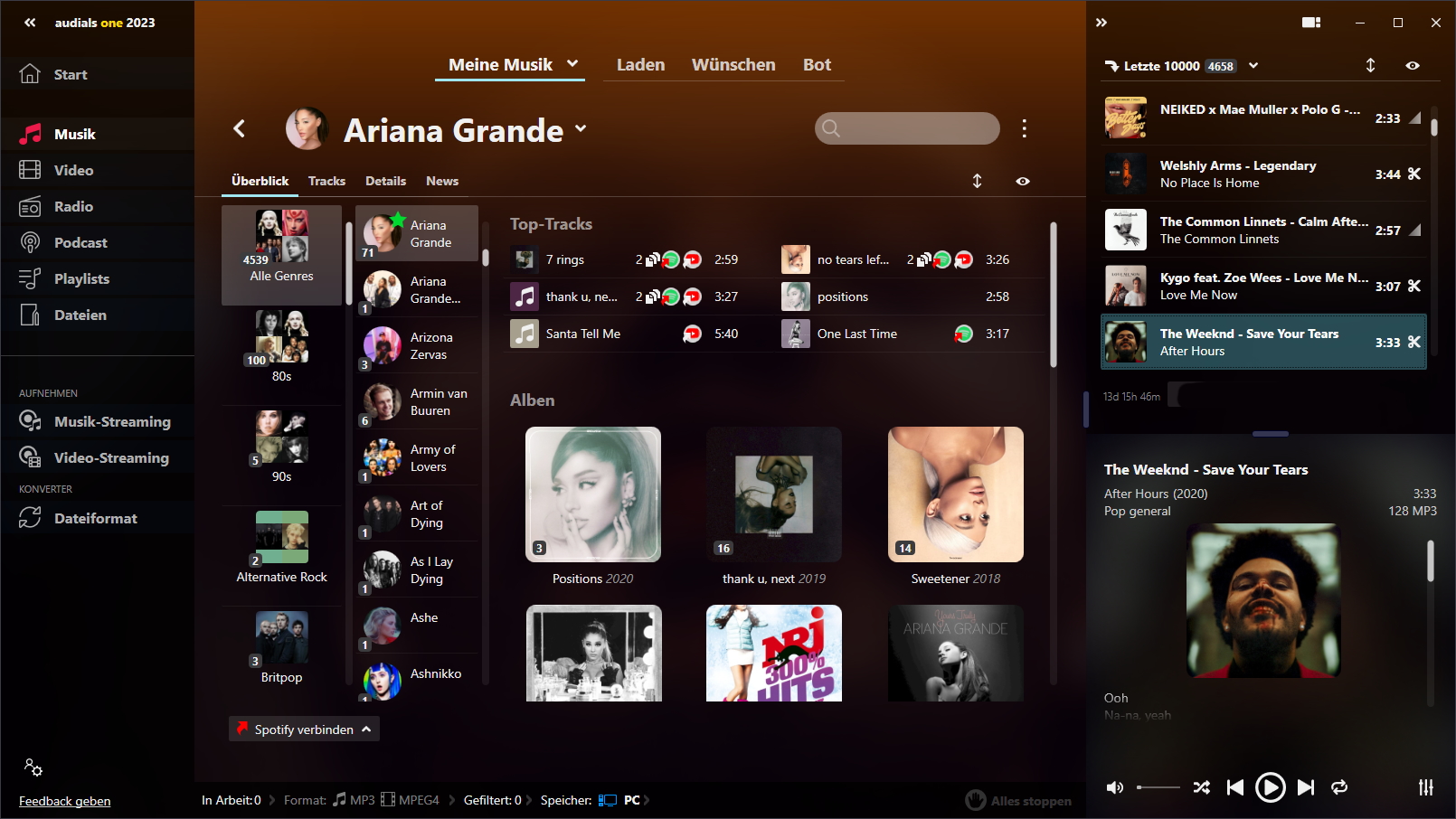1456x819 pixels.
Task: Open the Radio section
Action: coord(97,206)
